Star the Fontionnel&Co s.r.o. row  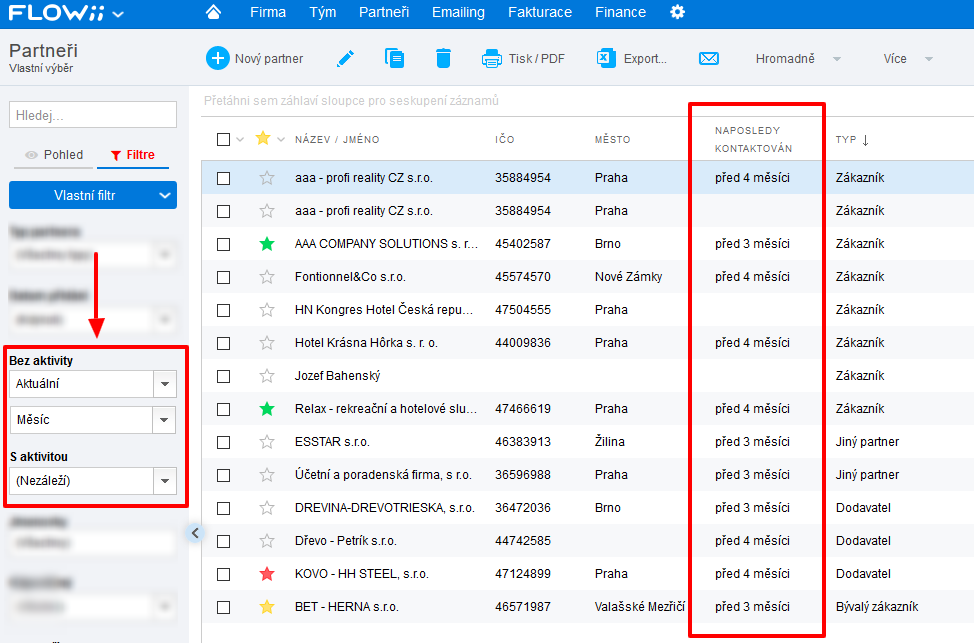267,276
